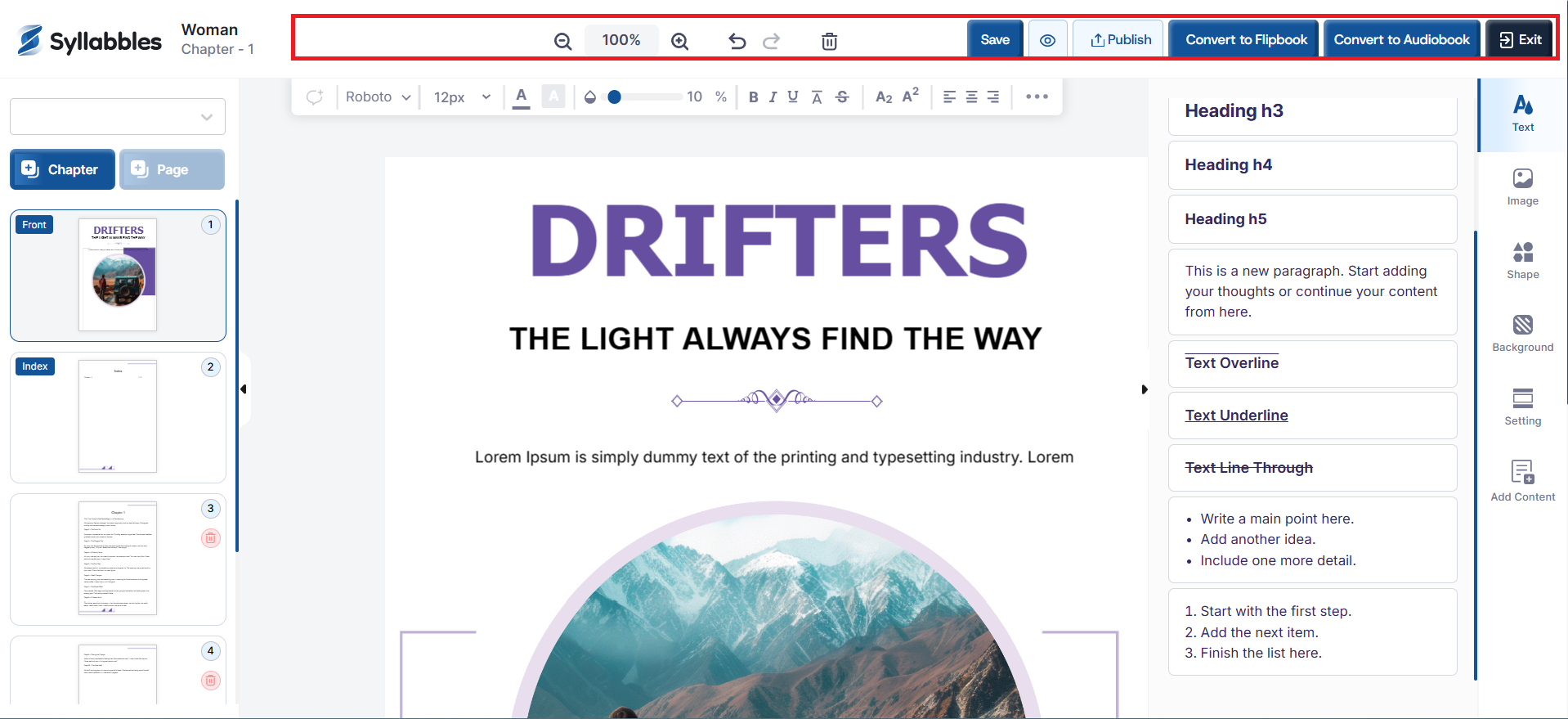Click the opacity value 10 field
The height and width of the screenshot is (719, 1568).
pos(695,97)
